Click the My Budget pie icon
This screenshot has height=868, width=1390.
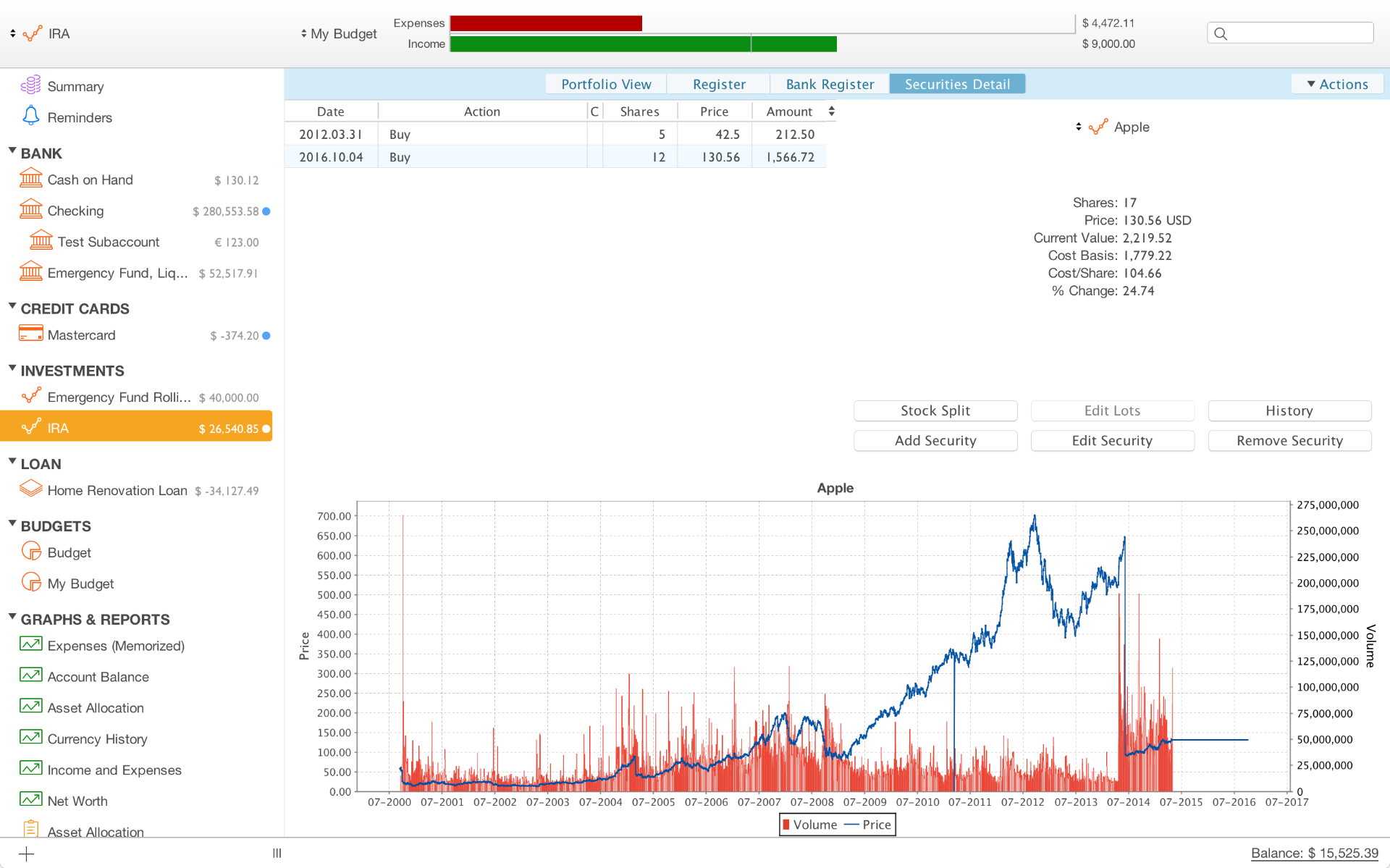click(31, 582)
